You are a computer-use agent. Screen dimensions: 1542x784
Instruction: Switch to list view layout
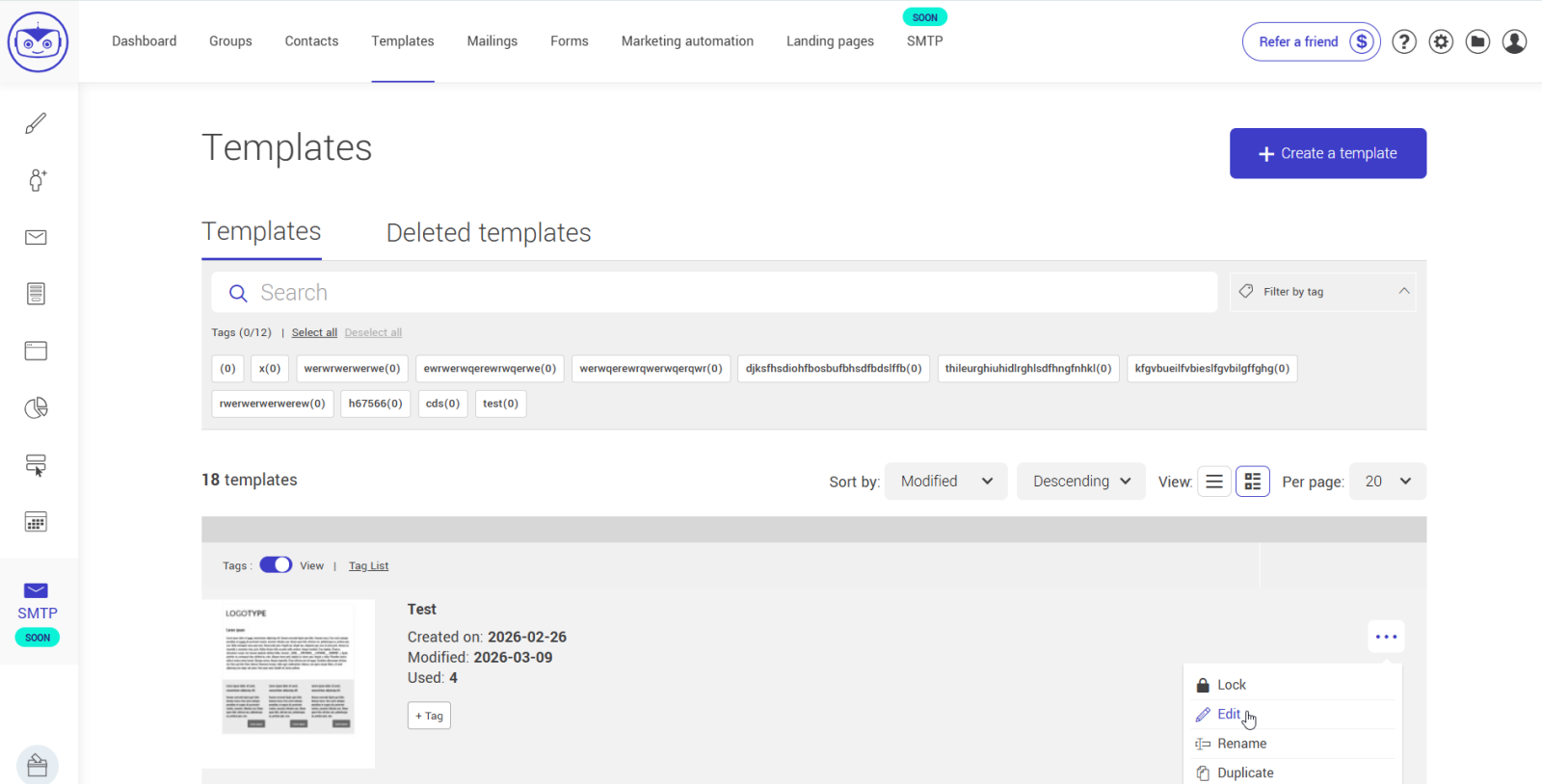pos(1214,482)
